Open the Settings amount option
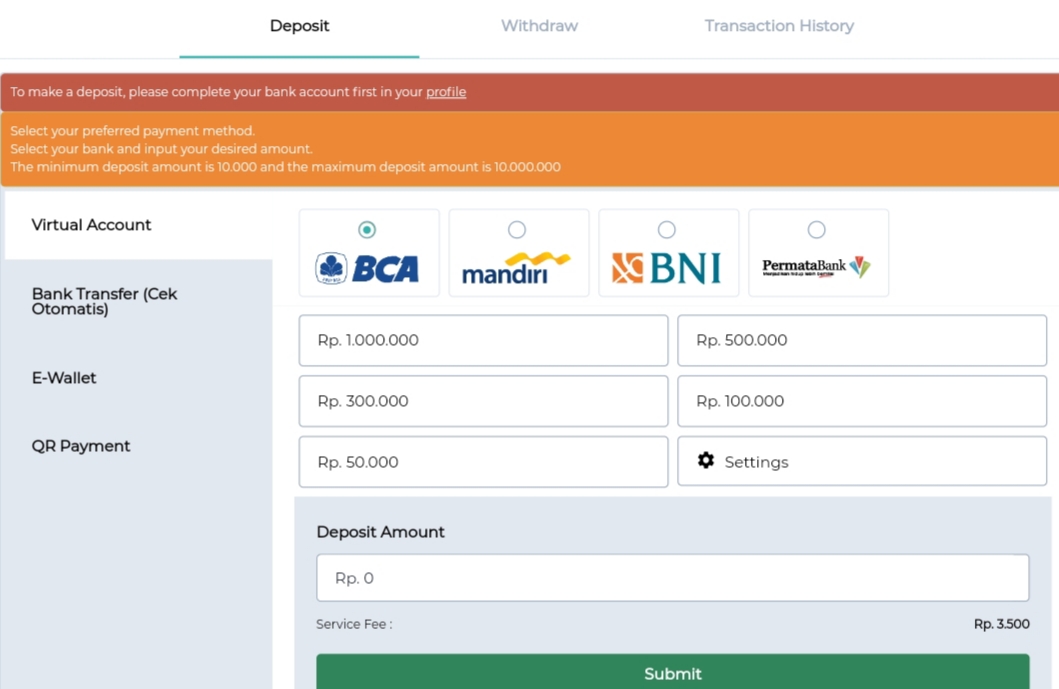Screen dimensions: 1059x689 tap(862, 461)
